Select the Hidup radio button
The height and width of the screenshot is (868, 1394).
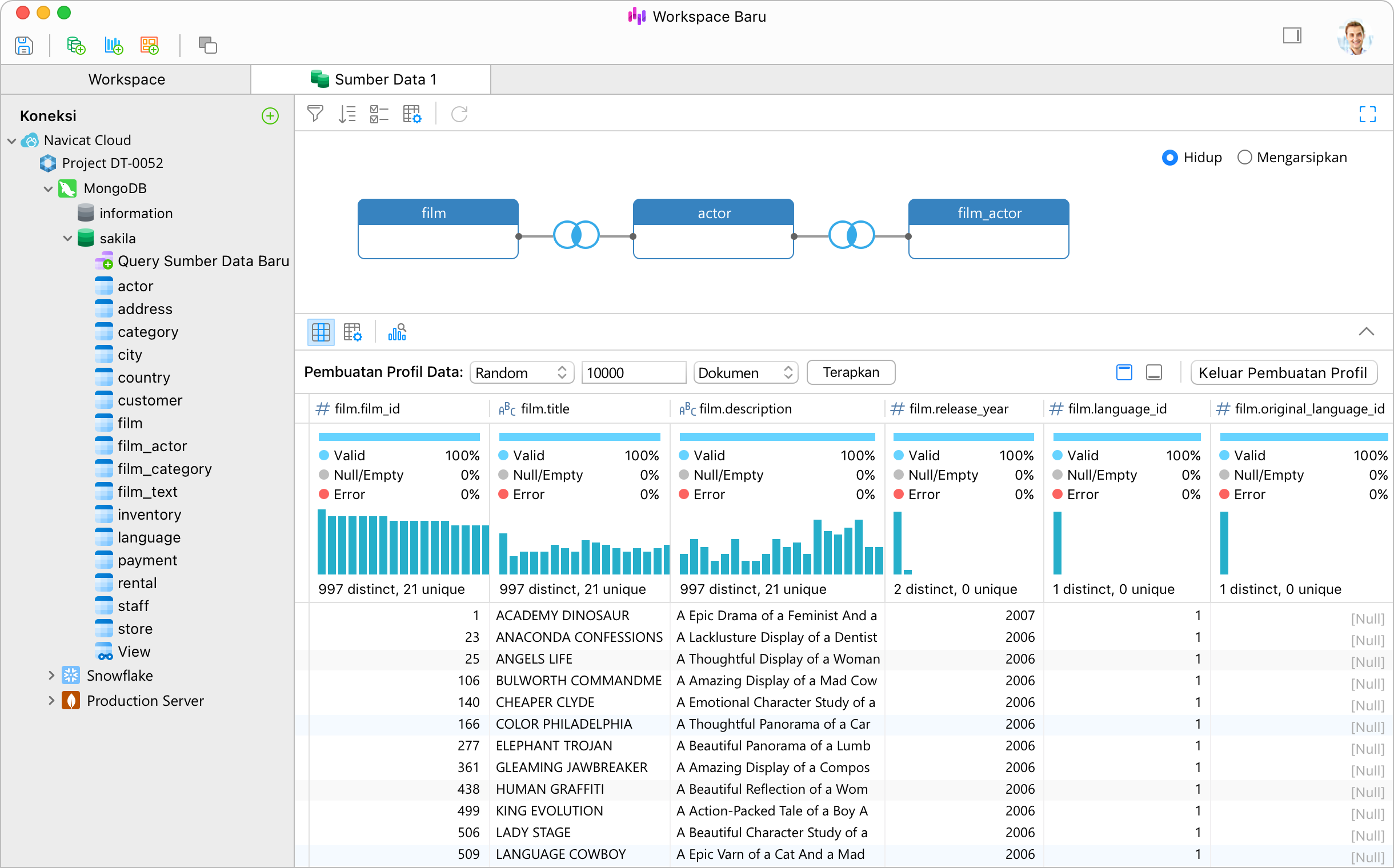point(1169,157)
